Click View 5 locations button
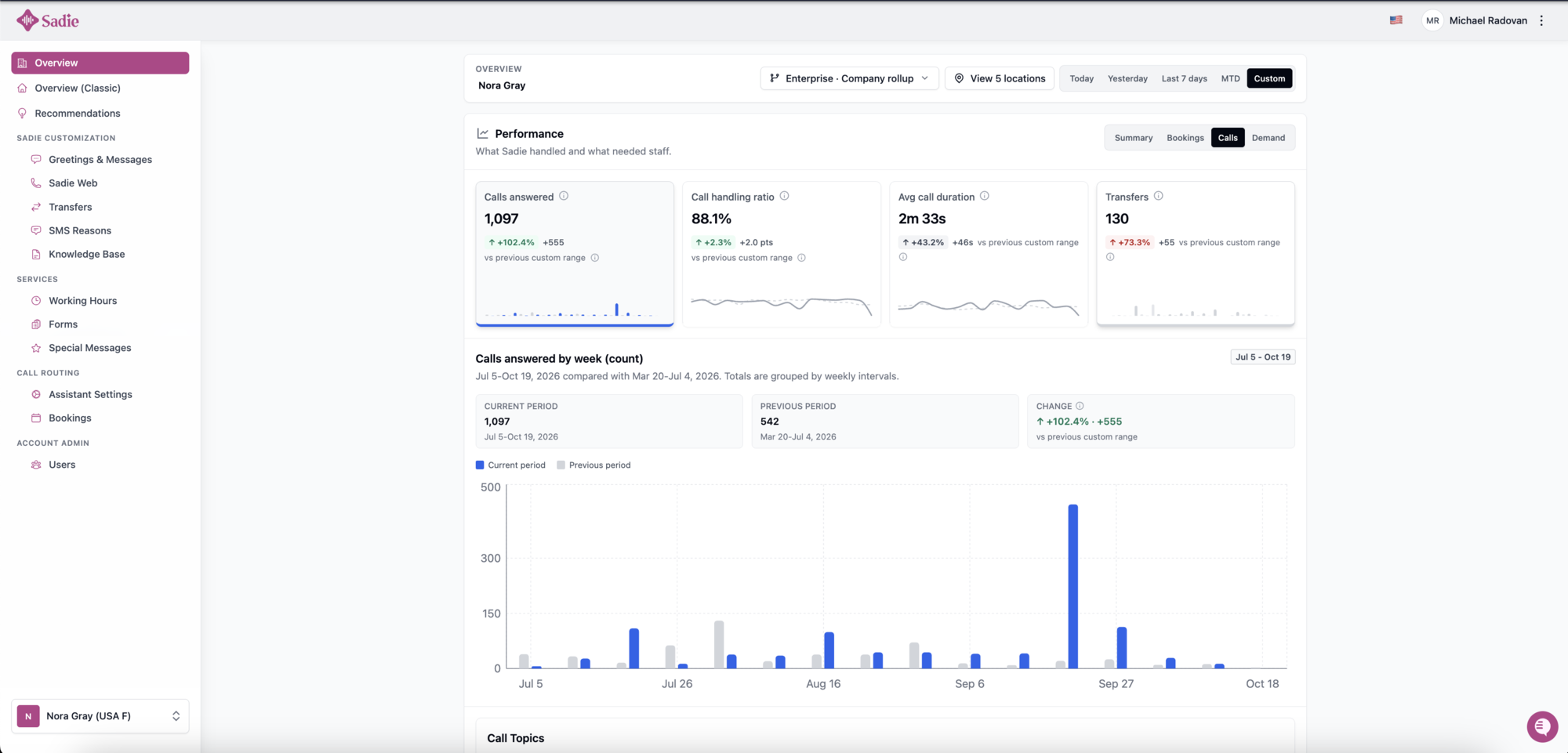The height and width of the screenshot is (753, 1568). 1000,78
